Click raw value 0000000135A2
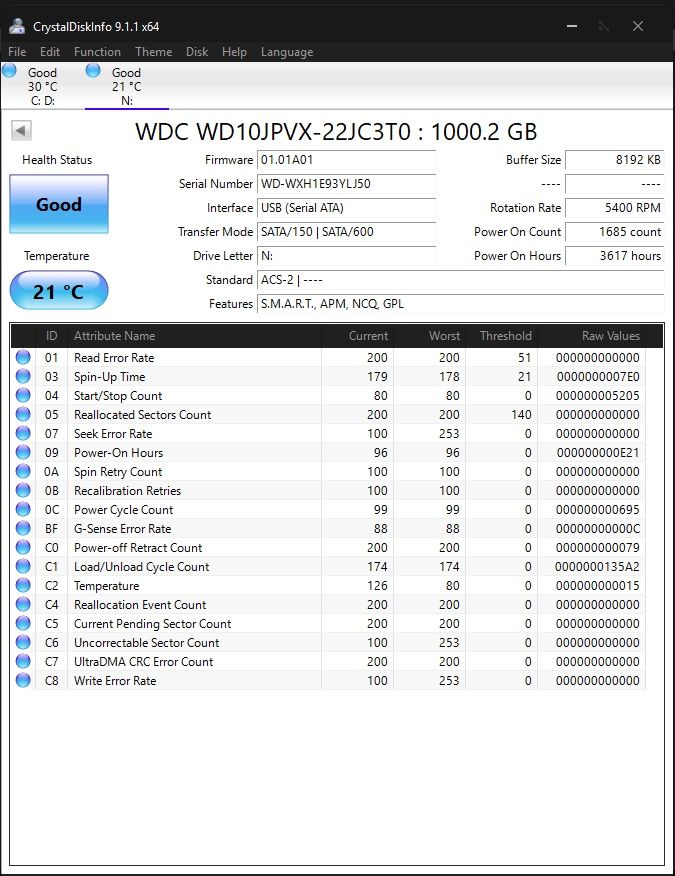The height and width of the screenshot is (876, 675). tap(597, 566)
